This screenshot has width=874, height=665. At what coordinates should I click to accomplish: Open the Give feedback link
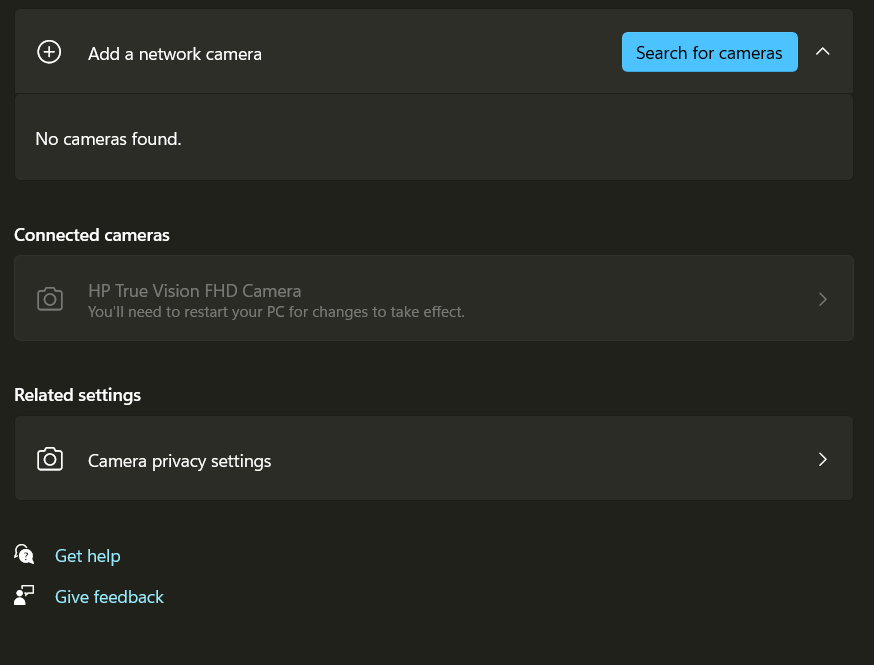[x=109, y=596]
